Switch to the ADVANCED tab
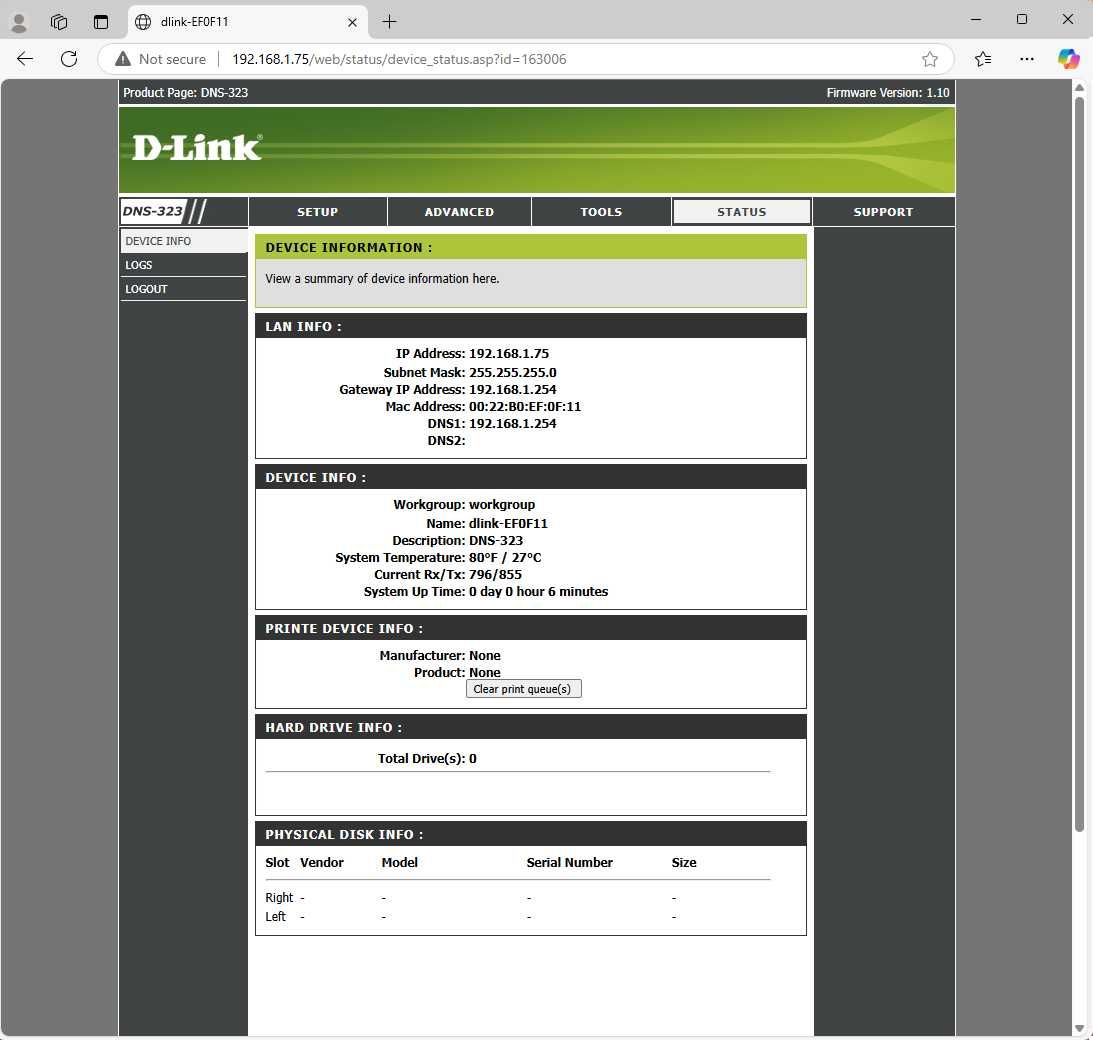The image size is (1093, 1040). tap(459, 212)
